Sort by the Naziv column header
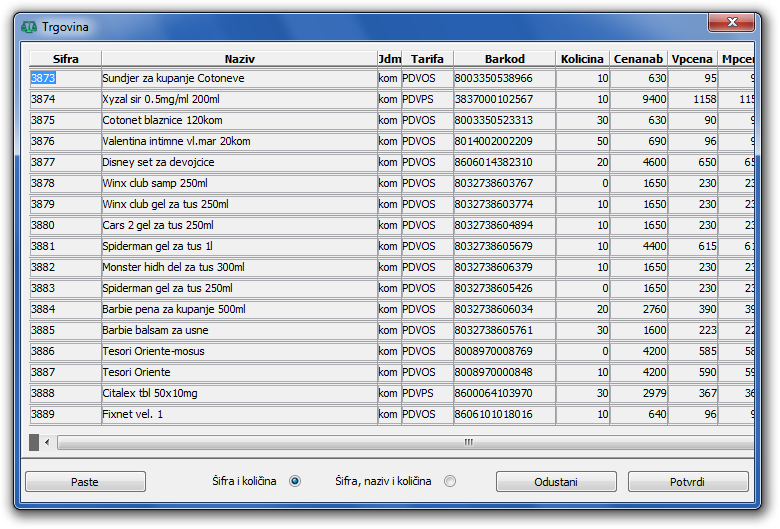This screenshot has width=780, height=529. pos(239,59)
